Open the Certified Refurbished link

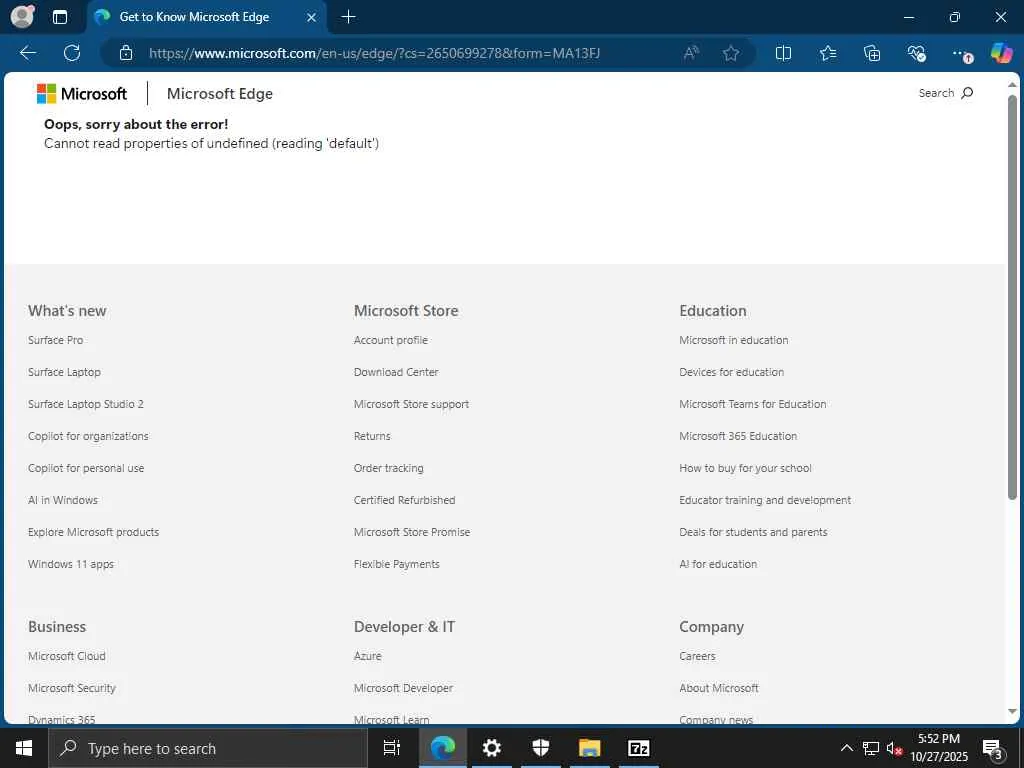click(x=404, y=500)
